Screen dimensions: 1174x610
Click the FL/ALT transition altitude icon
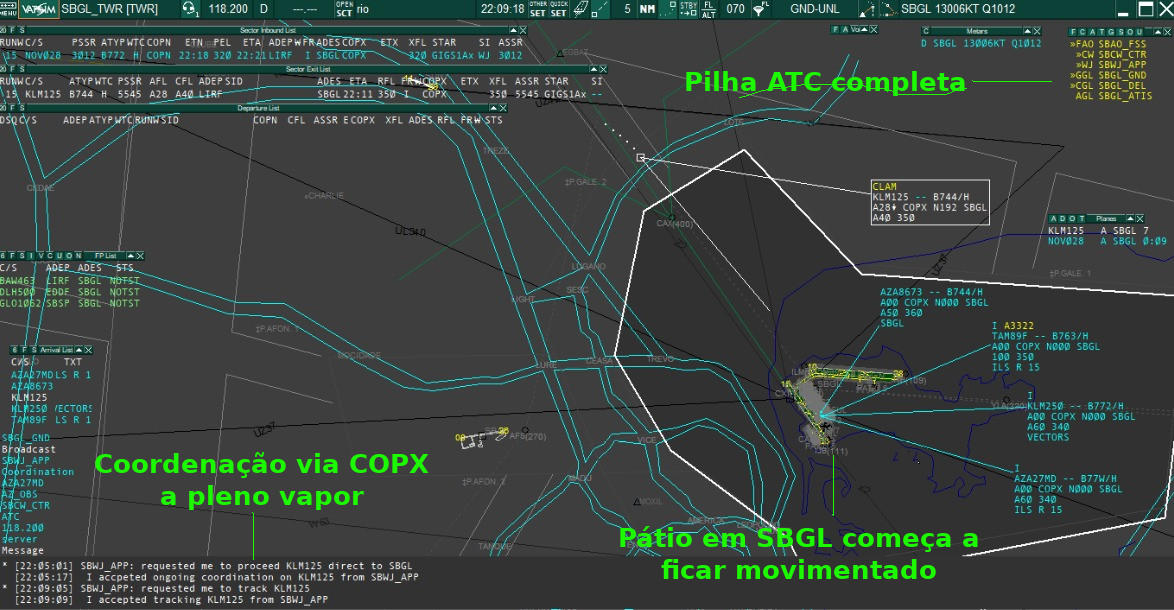(709, 9)
